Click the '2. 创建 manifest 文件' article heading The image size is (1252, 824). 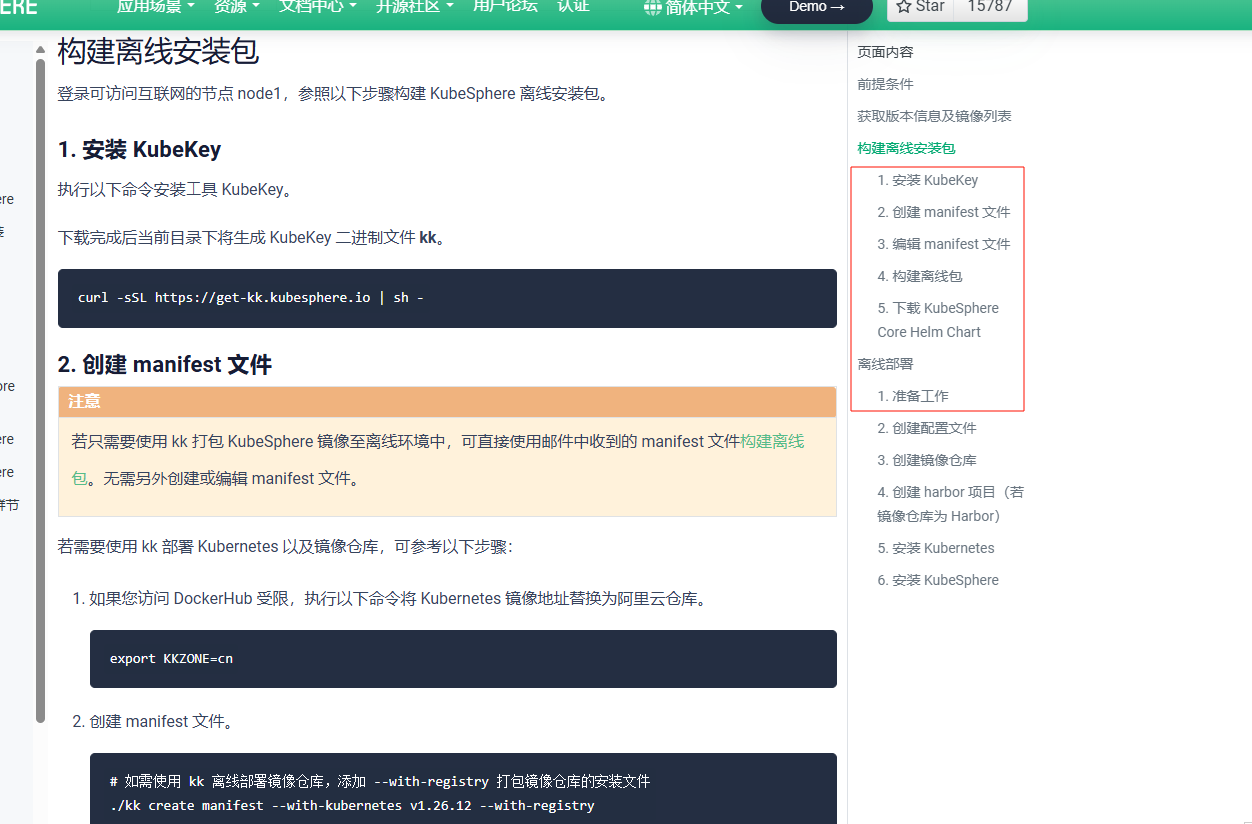pos(165,365)
